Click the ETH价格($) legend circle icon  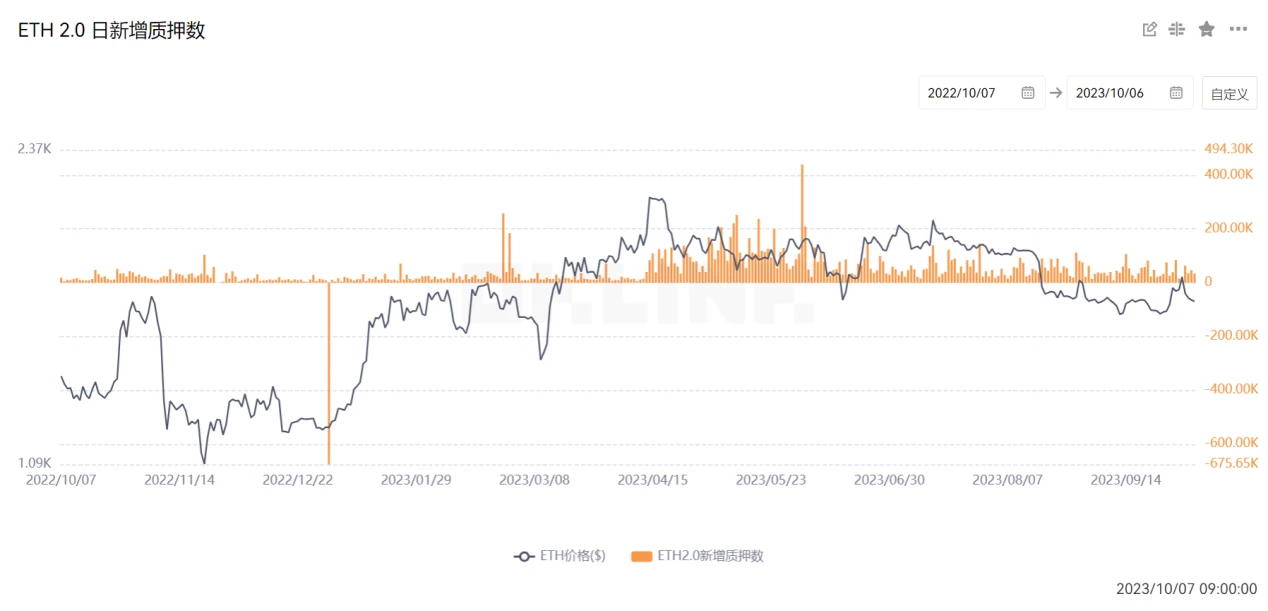525,556
